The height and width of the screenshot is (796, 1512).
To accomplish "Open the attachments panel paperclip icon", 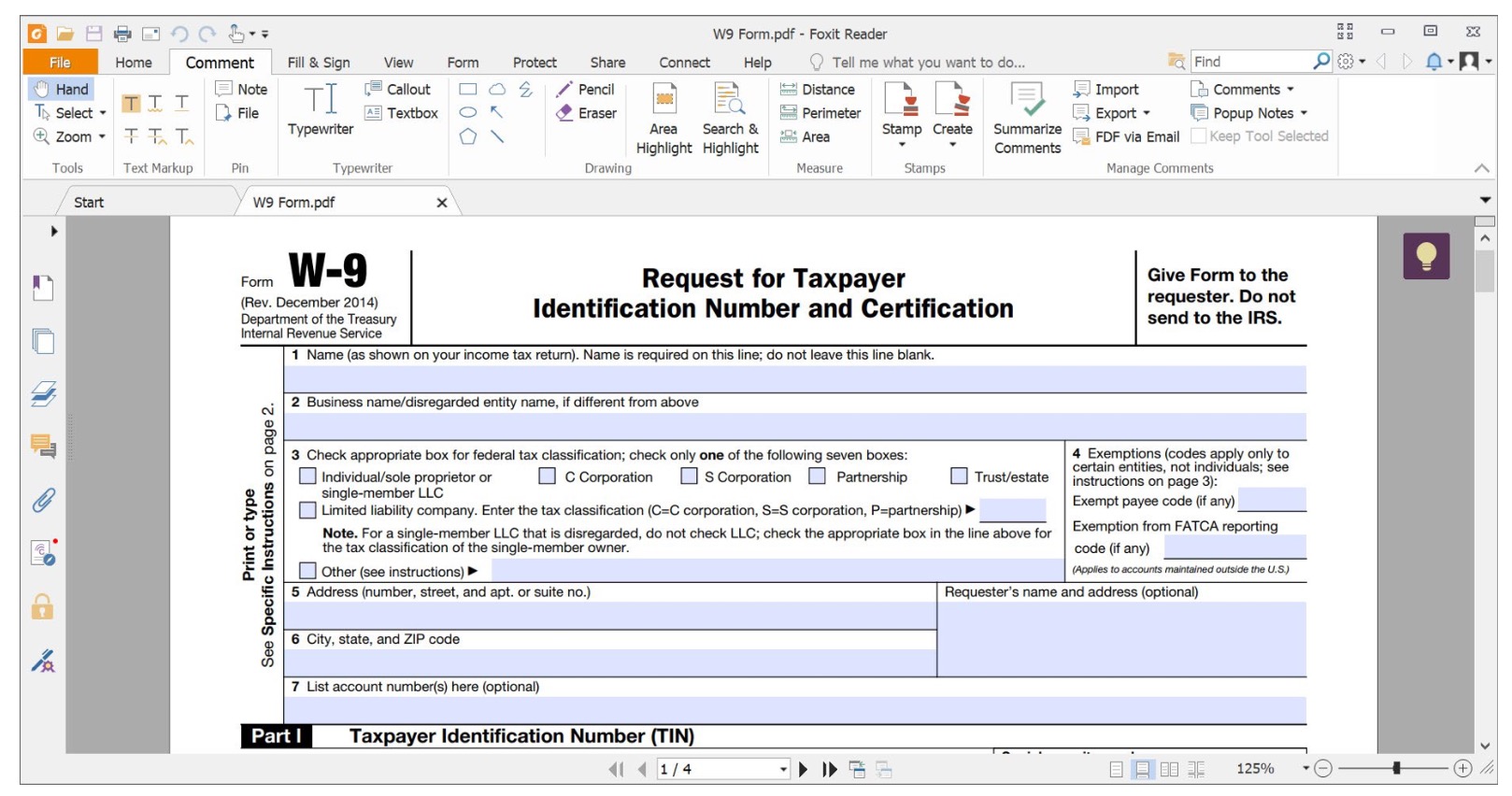I will tap(43, 500).
